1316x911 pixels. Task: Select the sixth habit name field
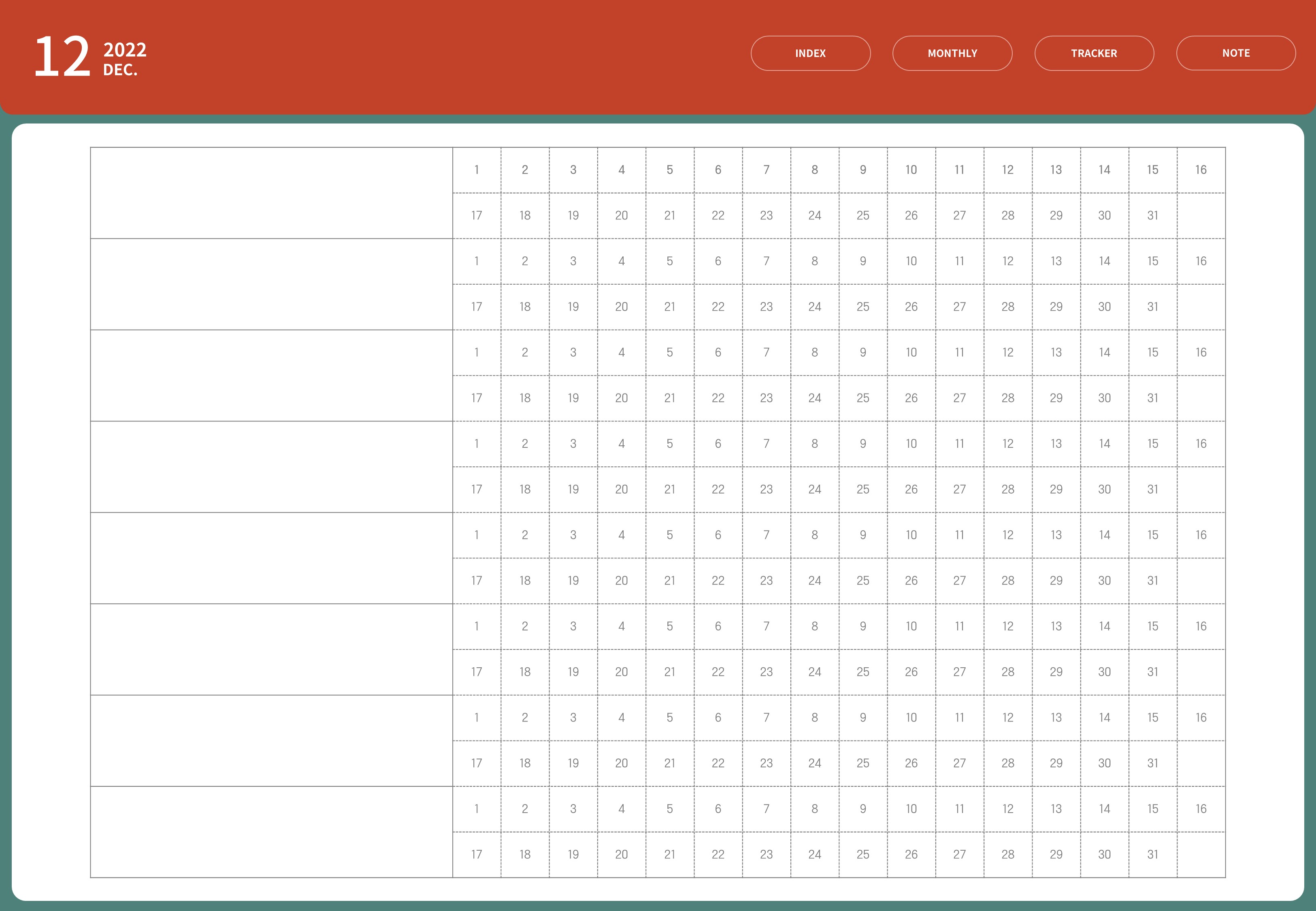tap(272, 649)
